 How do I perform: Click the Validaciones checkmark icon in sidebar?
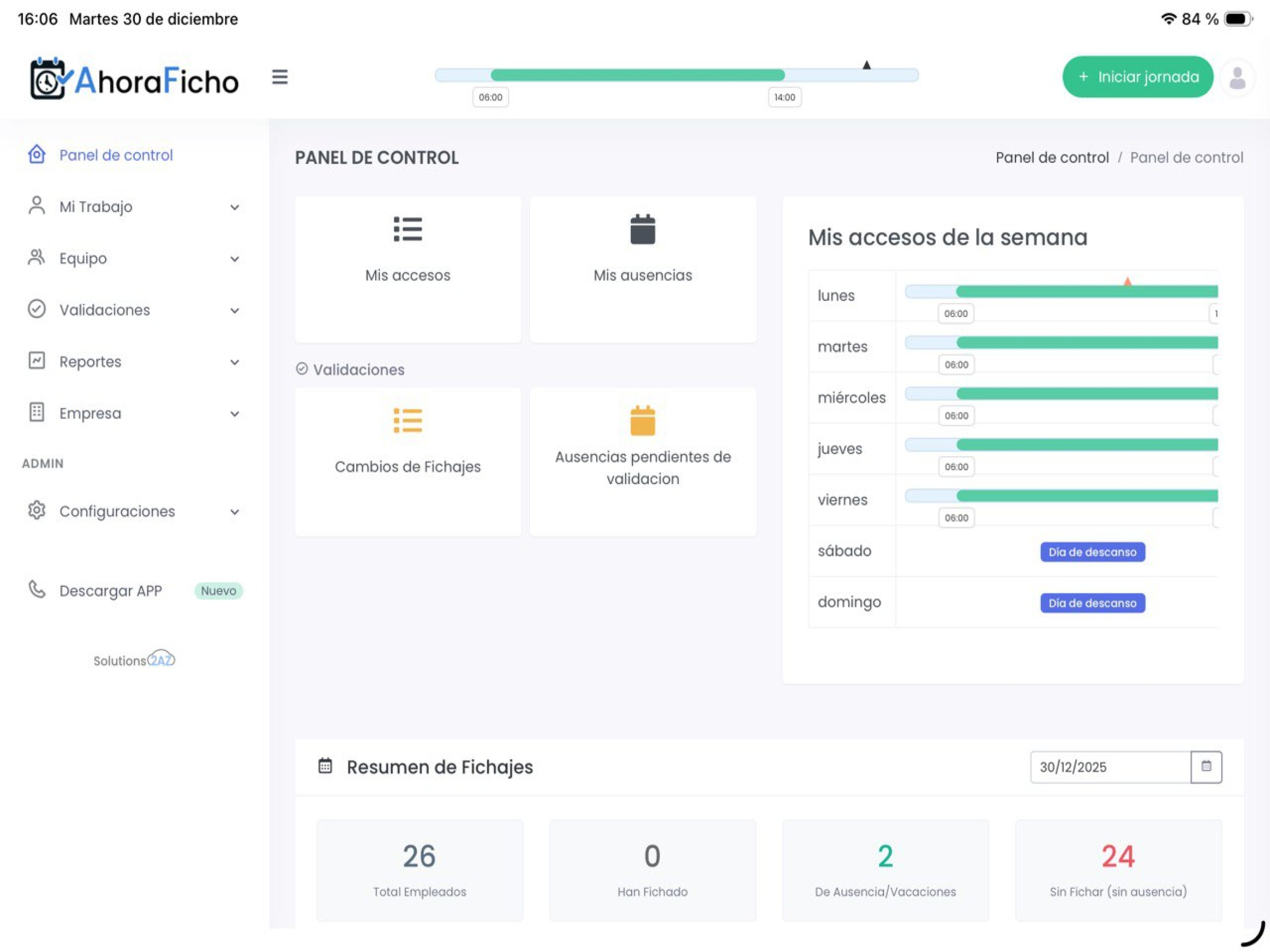click(37, 309)
